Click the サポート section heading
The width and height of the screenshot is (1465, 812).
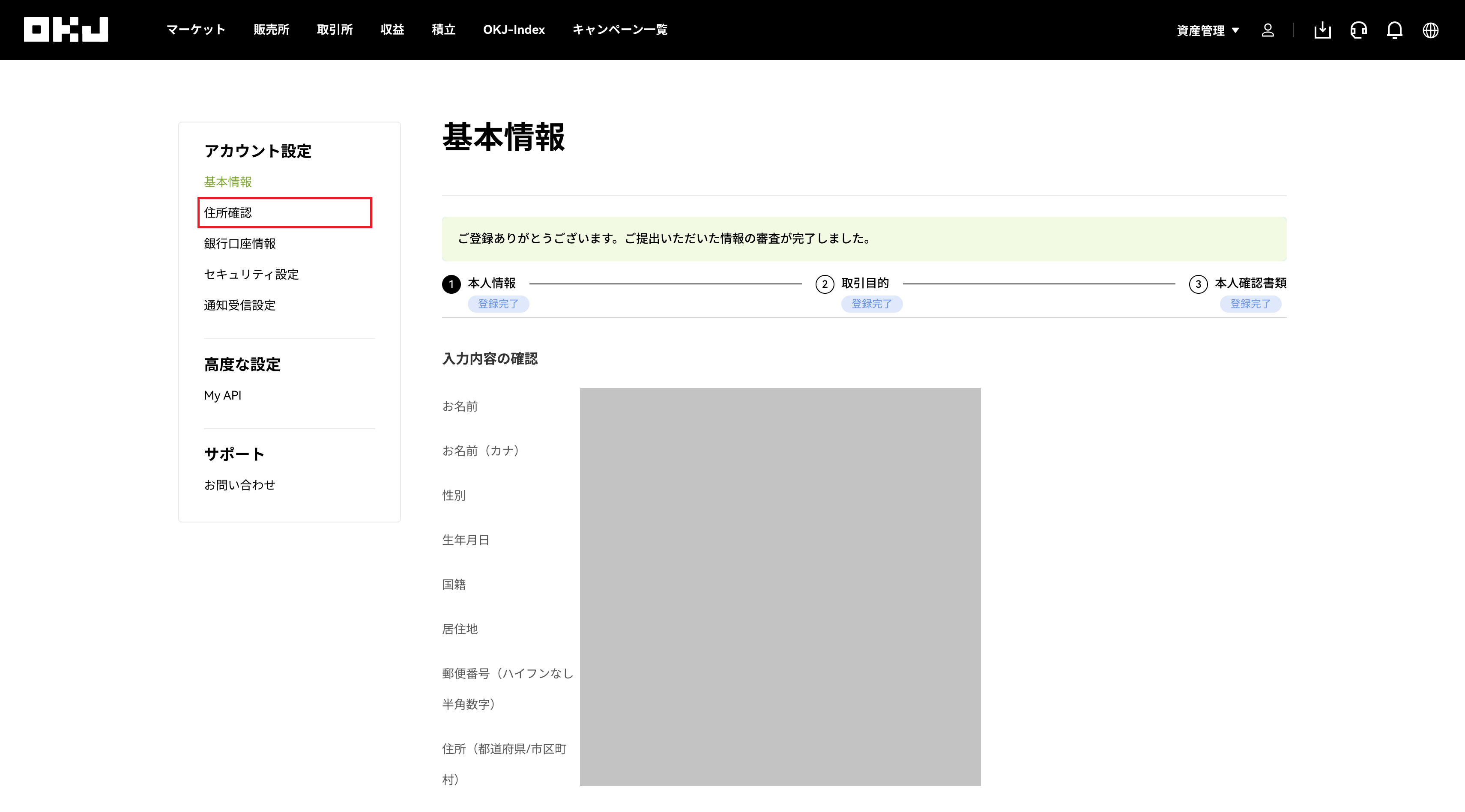[234, 454]
